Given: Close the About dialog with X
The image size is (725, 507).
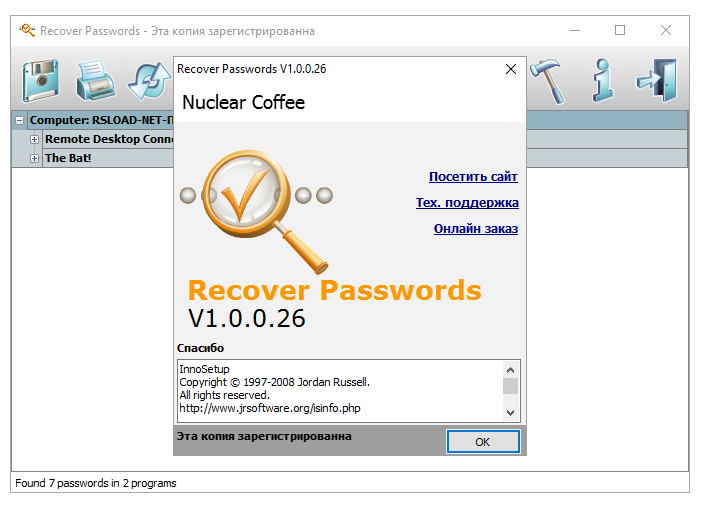Looking at the screenshot, I should click(x=511, y=69).
